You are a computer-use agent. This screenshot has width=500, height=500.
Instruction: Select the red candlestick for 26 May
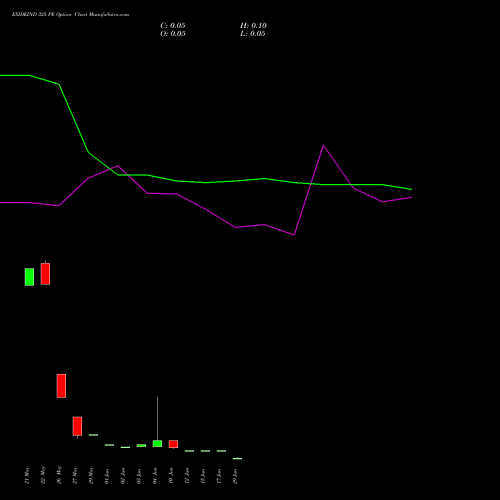coord(61,386)
